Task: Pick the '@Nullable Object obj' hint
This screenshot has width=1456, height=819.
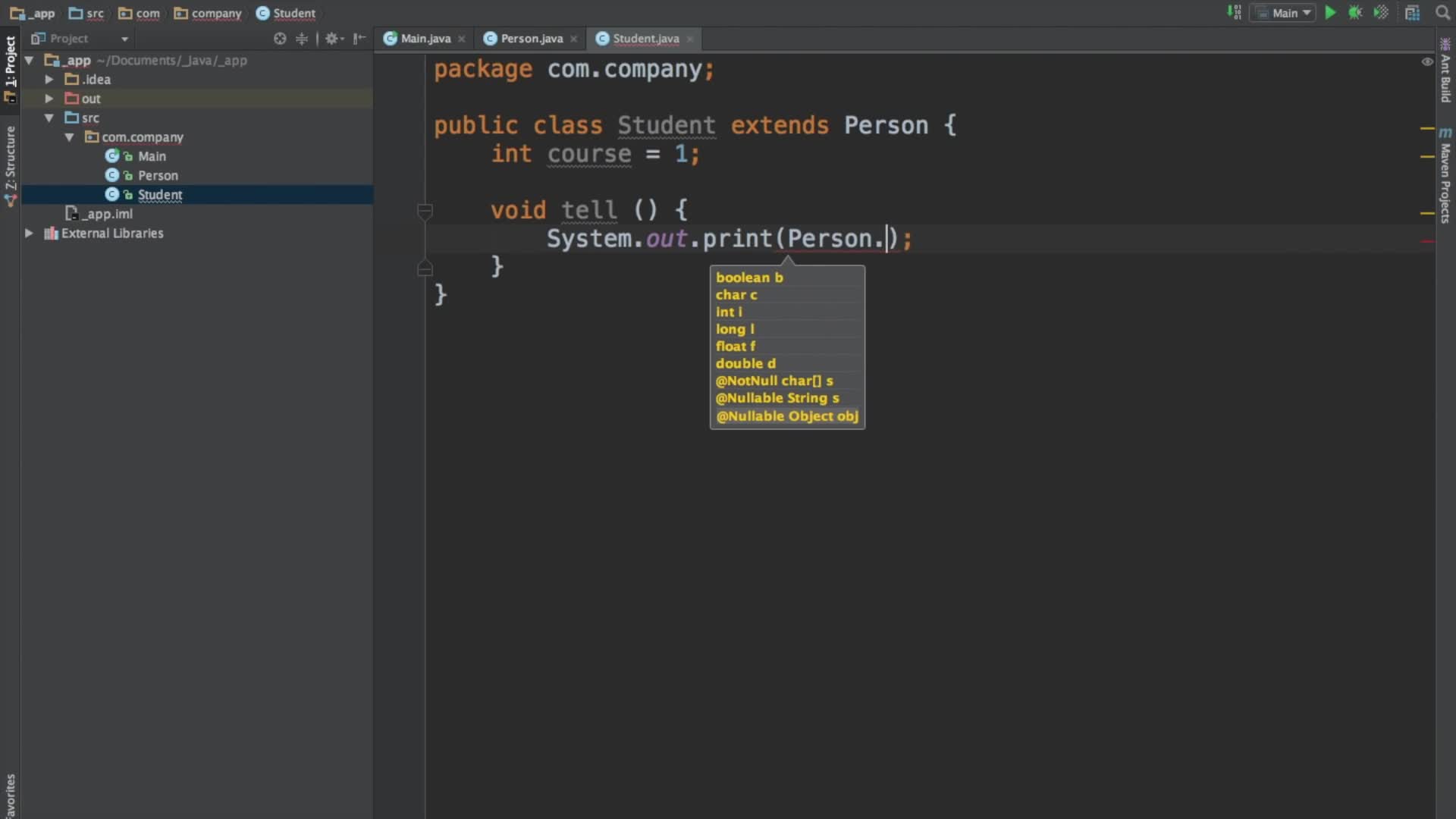Action: (787, 416)
